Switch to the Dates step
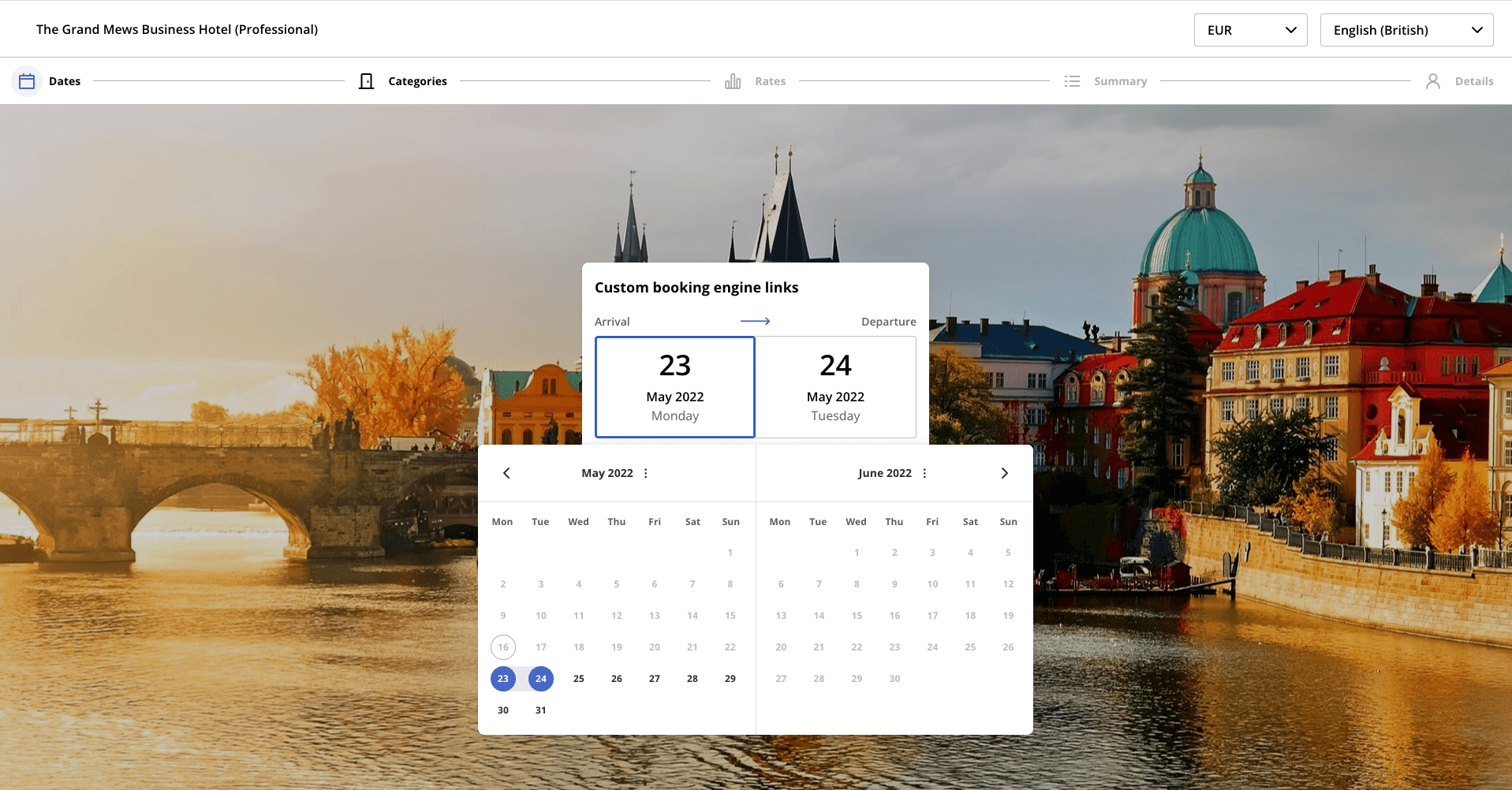 pos(65,81)
